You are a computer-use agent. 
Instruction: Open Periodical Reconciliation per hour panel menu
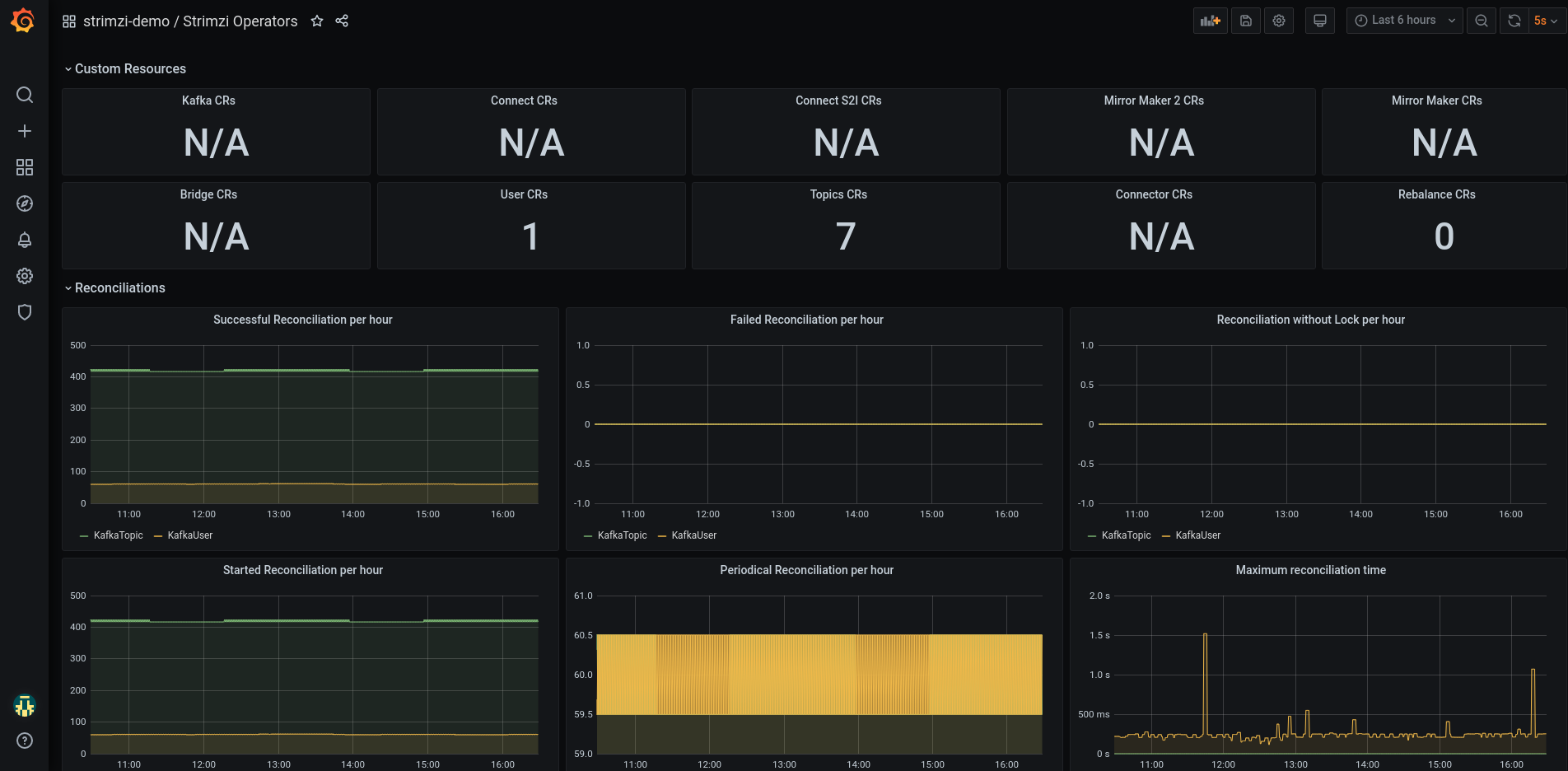click(x=807, y=570)
